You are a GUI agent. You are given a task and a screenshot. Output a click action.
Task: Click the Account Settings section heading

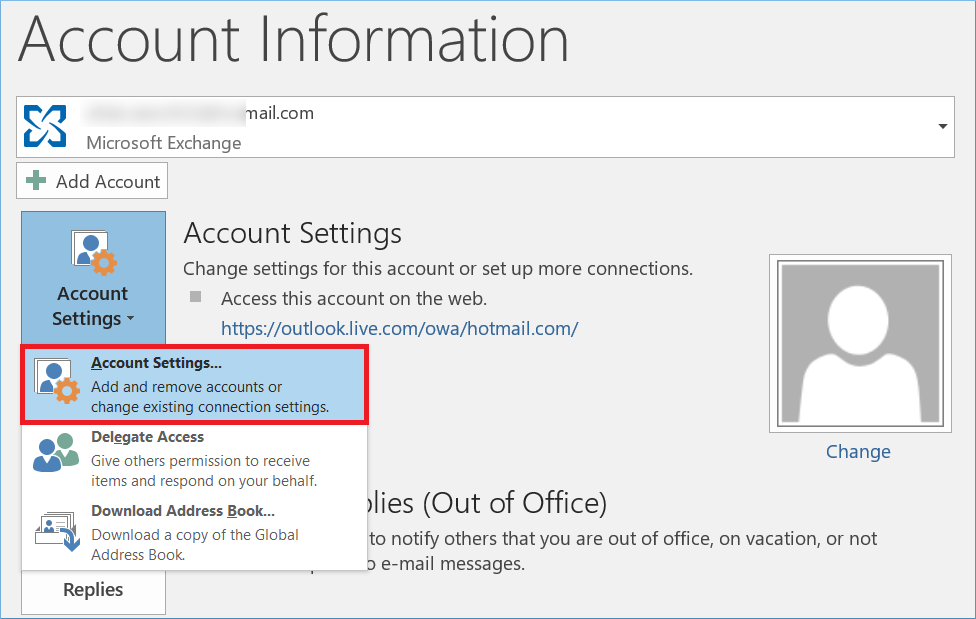pos(292,234)
